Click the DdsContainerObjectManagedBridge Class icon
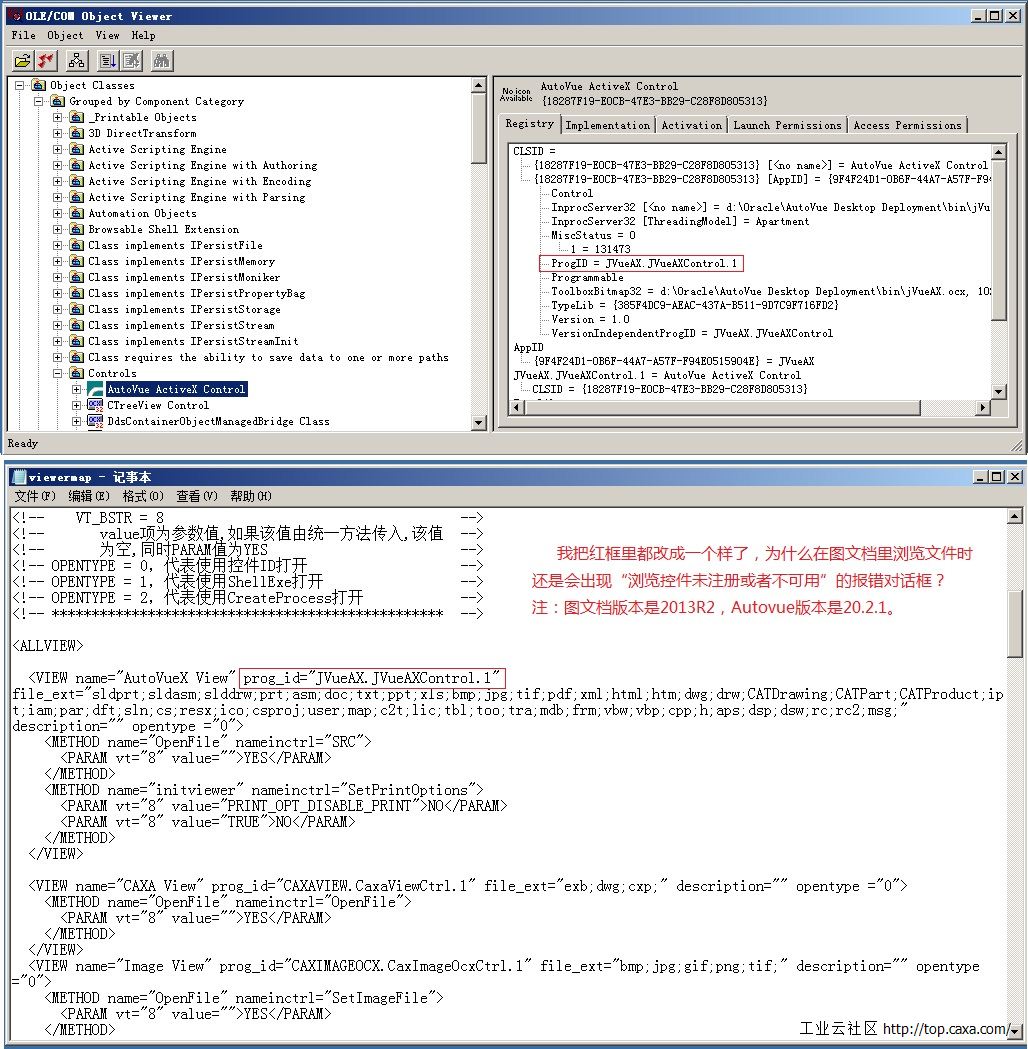 tap(96, 421)
